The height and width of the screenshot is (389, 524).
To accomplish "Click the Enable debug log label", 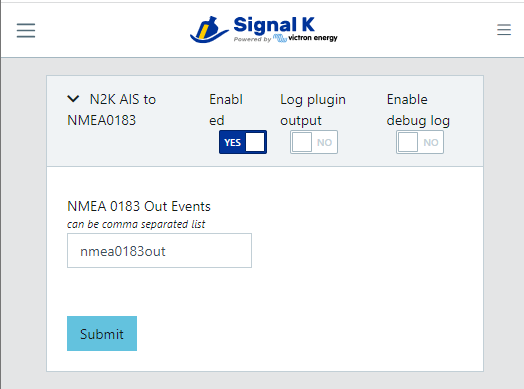I will pos(418,110).
